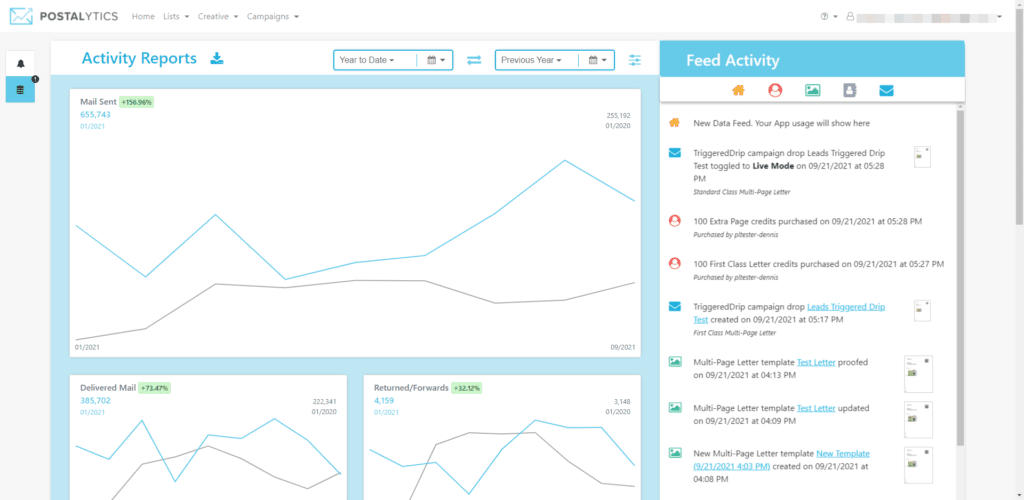Image resolution: width=1024 pixels, height=500 pixels.
Task: Filter feed by home icon
Action: click(x=738, y=91)
